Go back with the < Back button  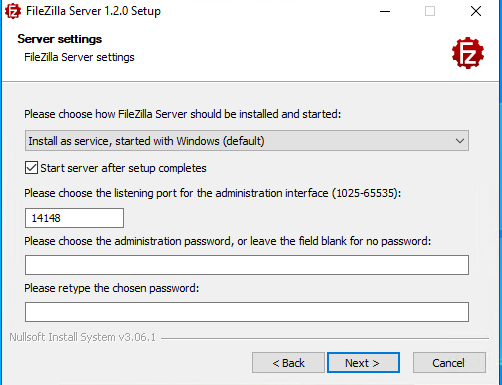288,363
